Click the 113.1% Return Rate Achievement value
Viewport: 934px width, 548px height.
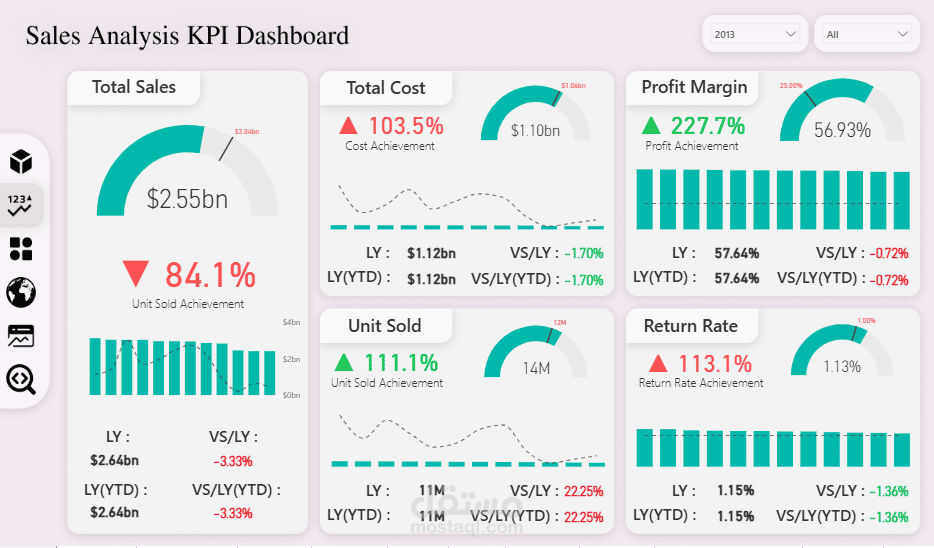(x=715, y=363)
